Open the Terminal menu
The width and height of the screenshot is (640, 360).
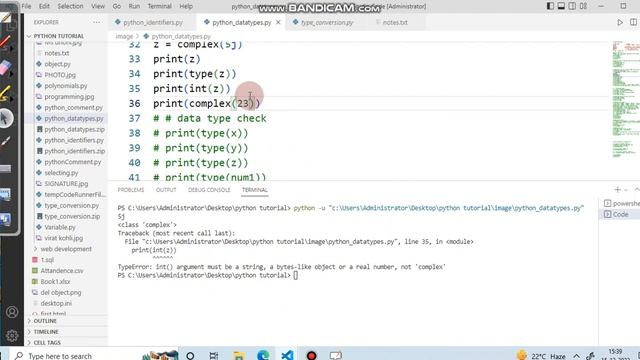(159, 6)
